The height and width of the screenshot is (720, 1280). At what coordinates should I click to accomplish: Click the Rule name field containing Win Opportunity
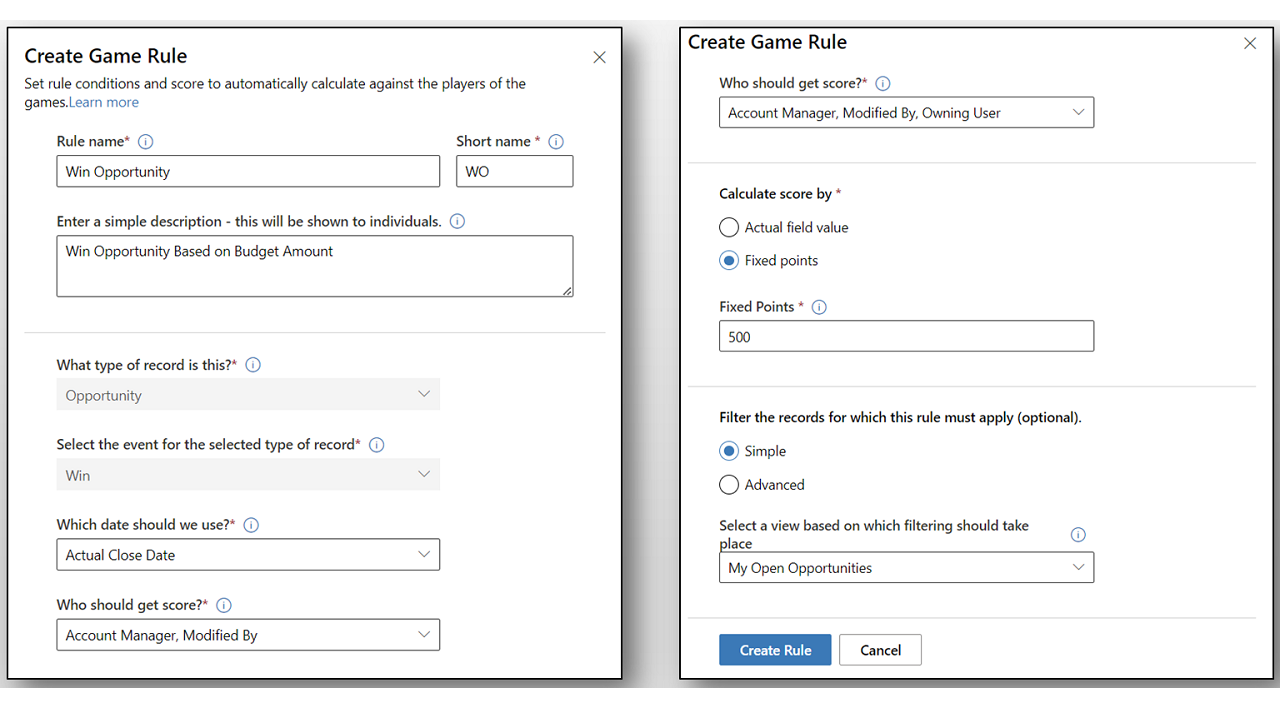point(248,171)
